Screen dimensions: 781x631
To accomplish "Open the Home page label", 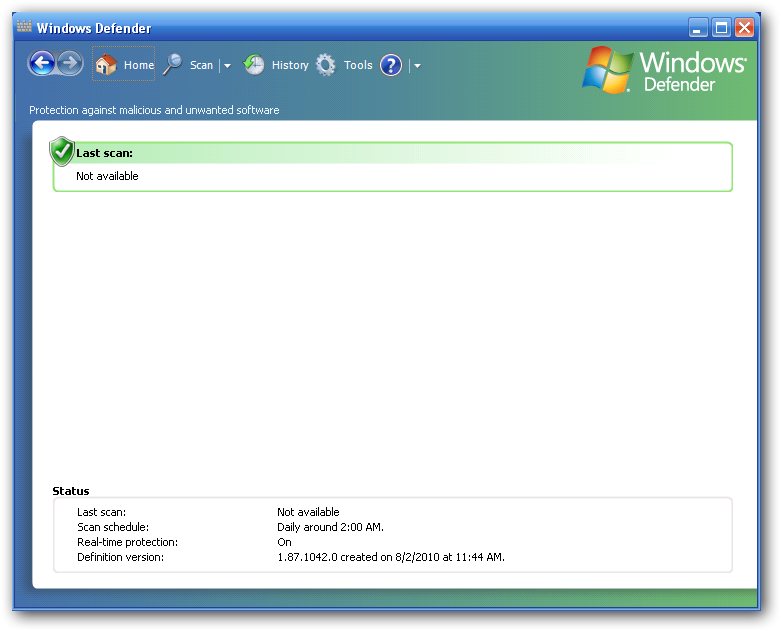I will point(139,65).
